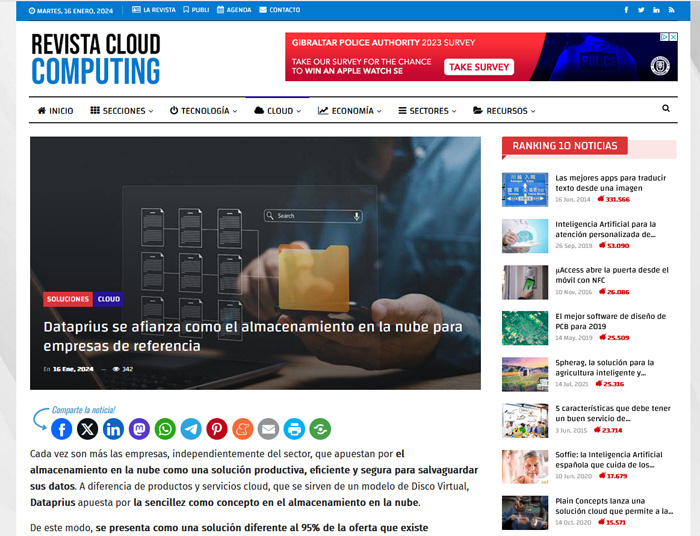Expand the Cloud menu
700x536 pixels.
pos(277,111)
